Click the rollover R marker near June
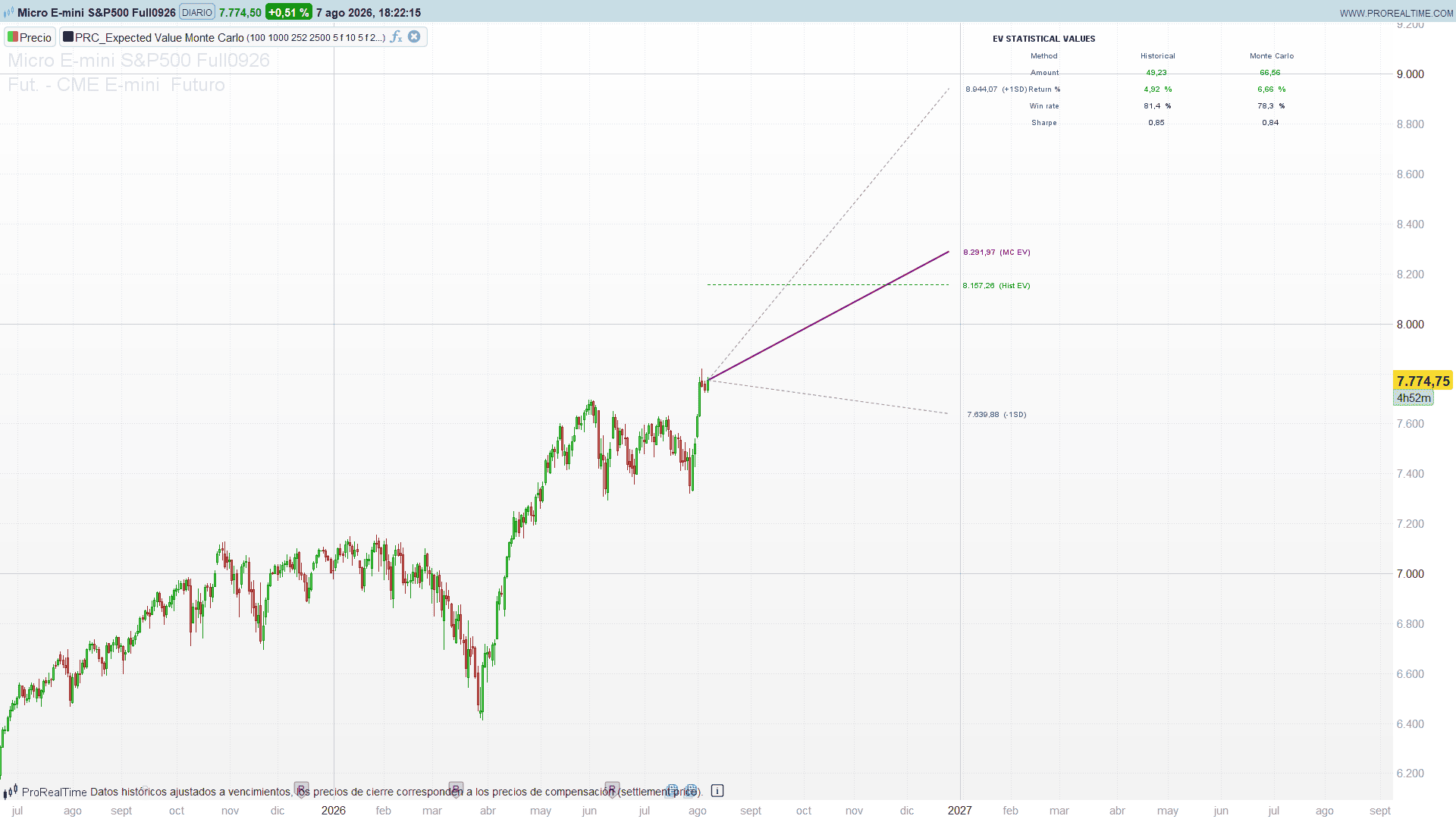Screen dimensions: 1456x819 pyautogui.click(x=612, y=790)
